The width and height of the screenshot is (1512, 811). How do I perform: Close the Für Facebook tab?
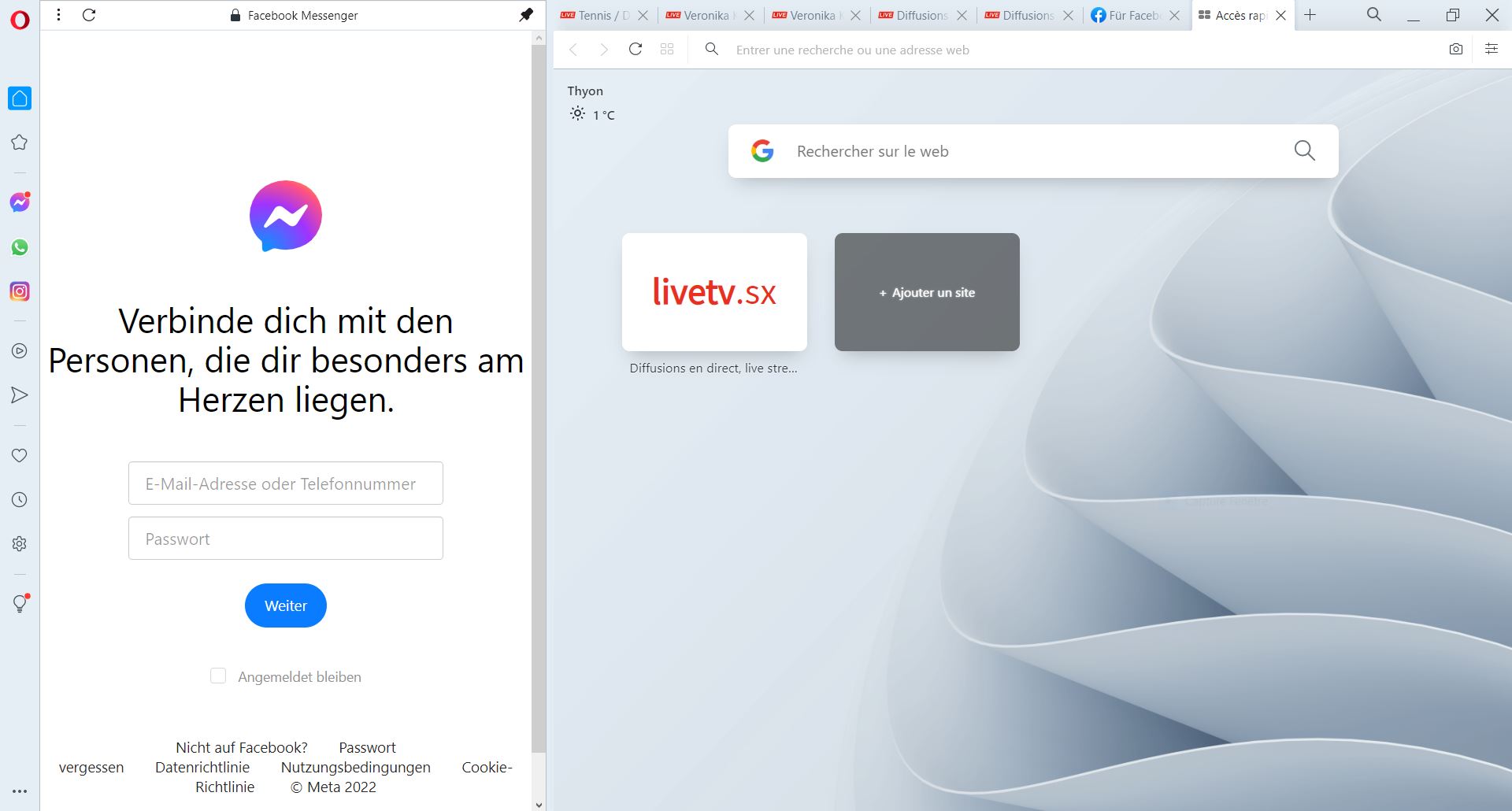coord(1175,15)
